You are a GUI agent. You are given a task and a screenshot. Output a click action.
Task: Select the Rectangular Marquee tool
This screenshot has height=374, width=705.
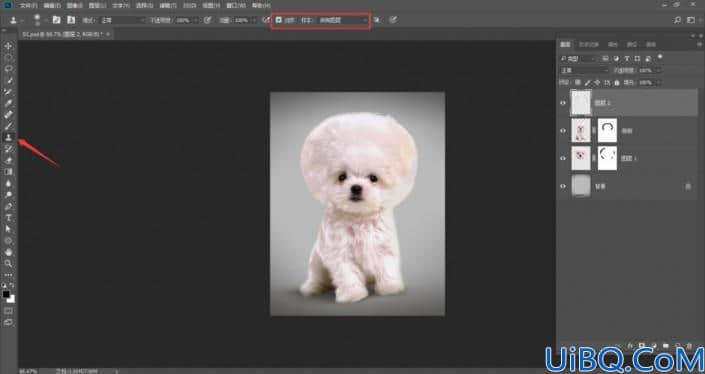(9, 58)
